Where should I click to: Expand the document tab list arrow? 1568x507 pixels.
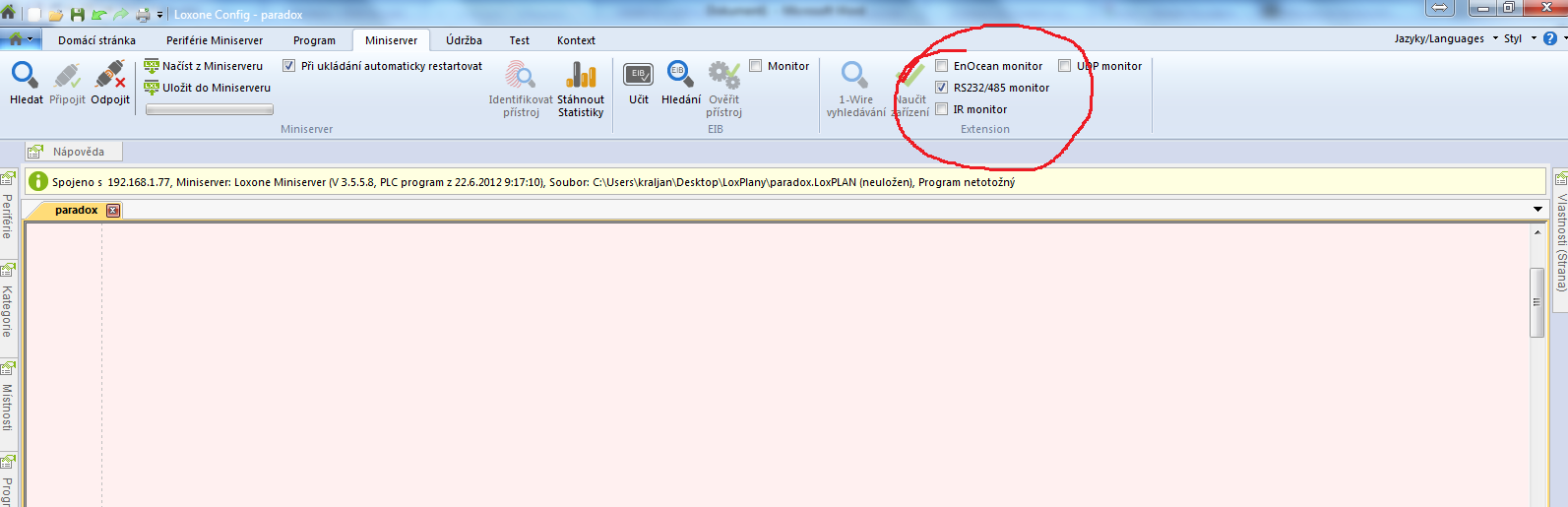point(1537,210)
